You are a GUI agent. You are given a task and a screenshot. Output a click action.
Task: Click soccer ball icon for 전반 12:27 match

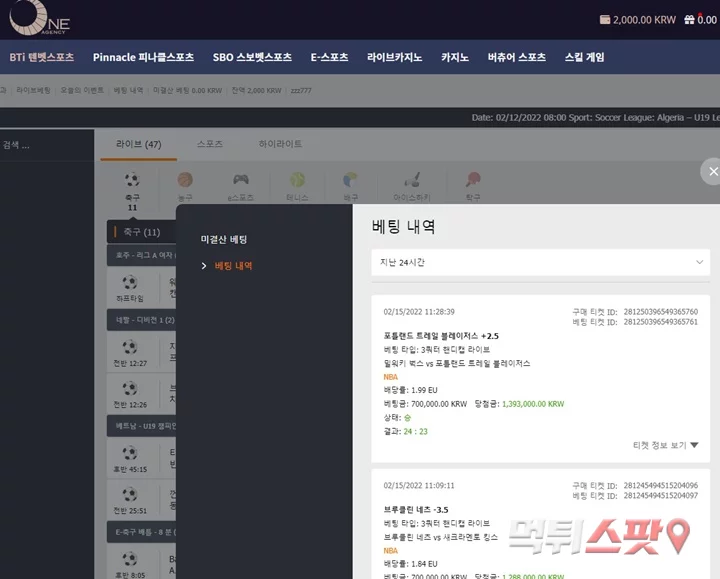pyautogui.click(x=130, y=347)
